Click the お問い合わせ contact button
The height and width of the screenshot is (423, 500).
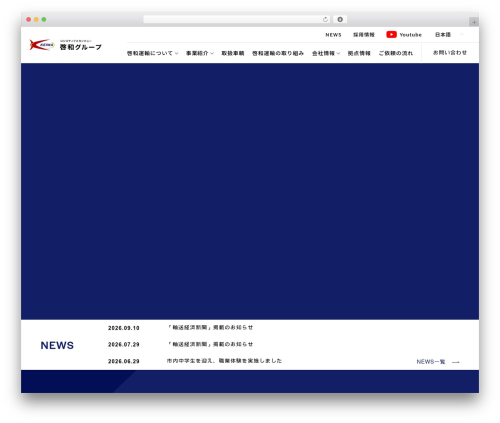450,53
